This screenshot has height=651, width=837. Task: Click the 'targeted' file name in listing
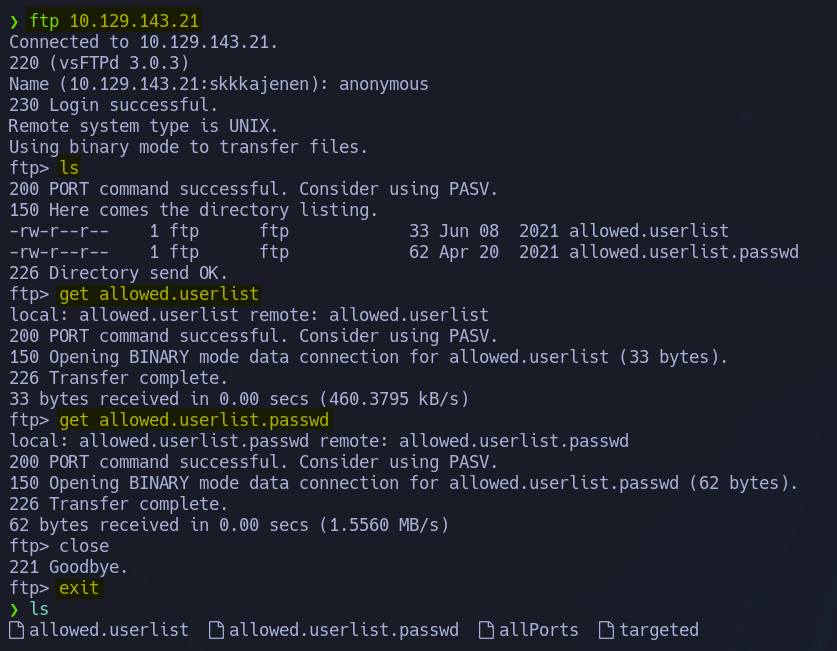click(659, 630)
